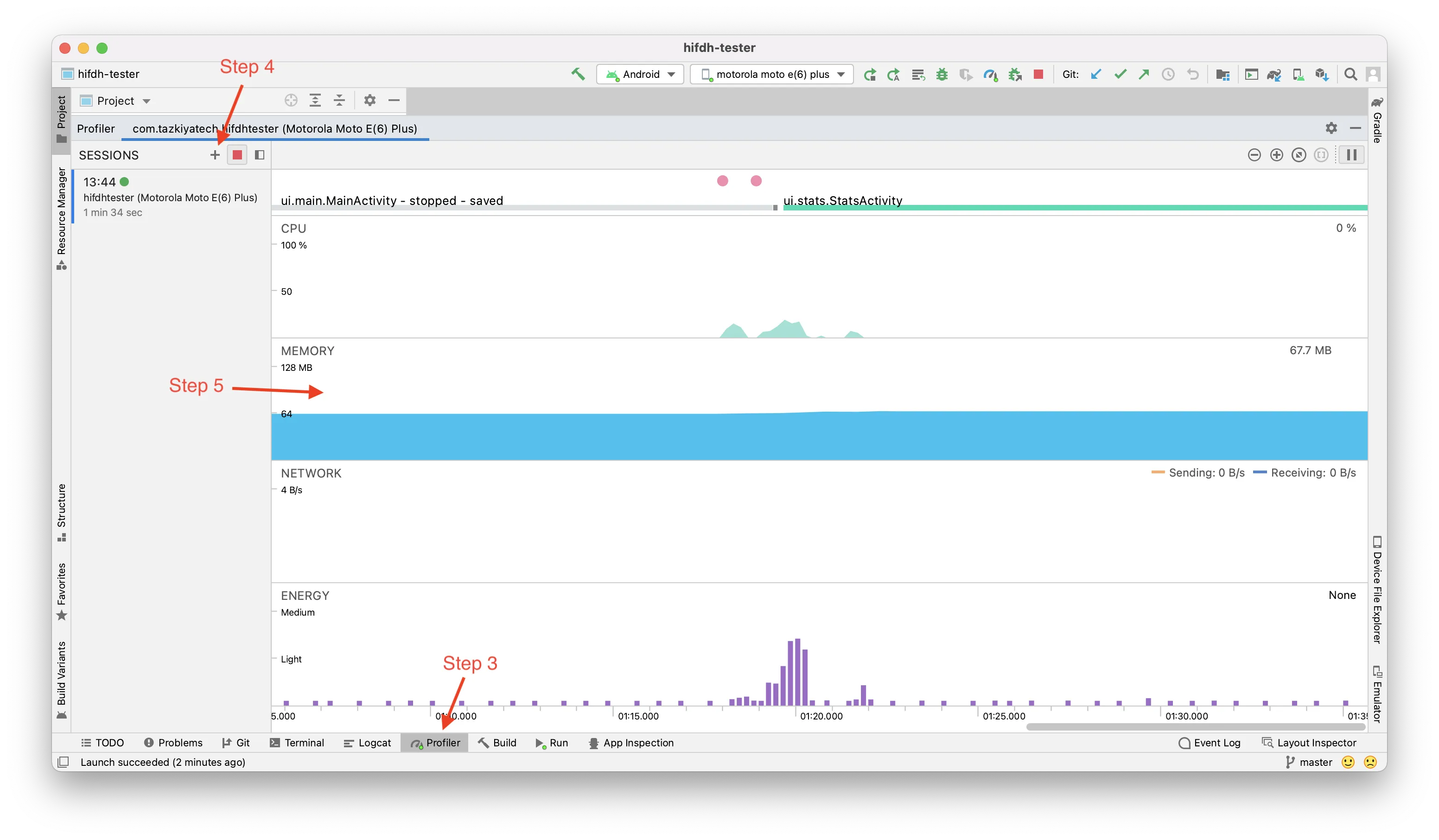Click Git update project arrow

click(1095, 74)
